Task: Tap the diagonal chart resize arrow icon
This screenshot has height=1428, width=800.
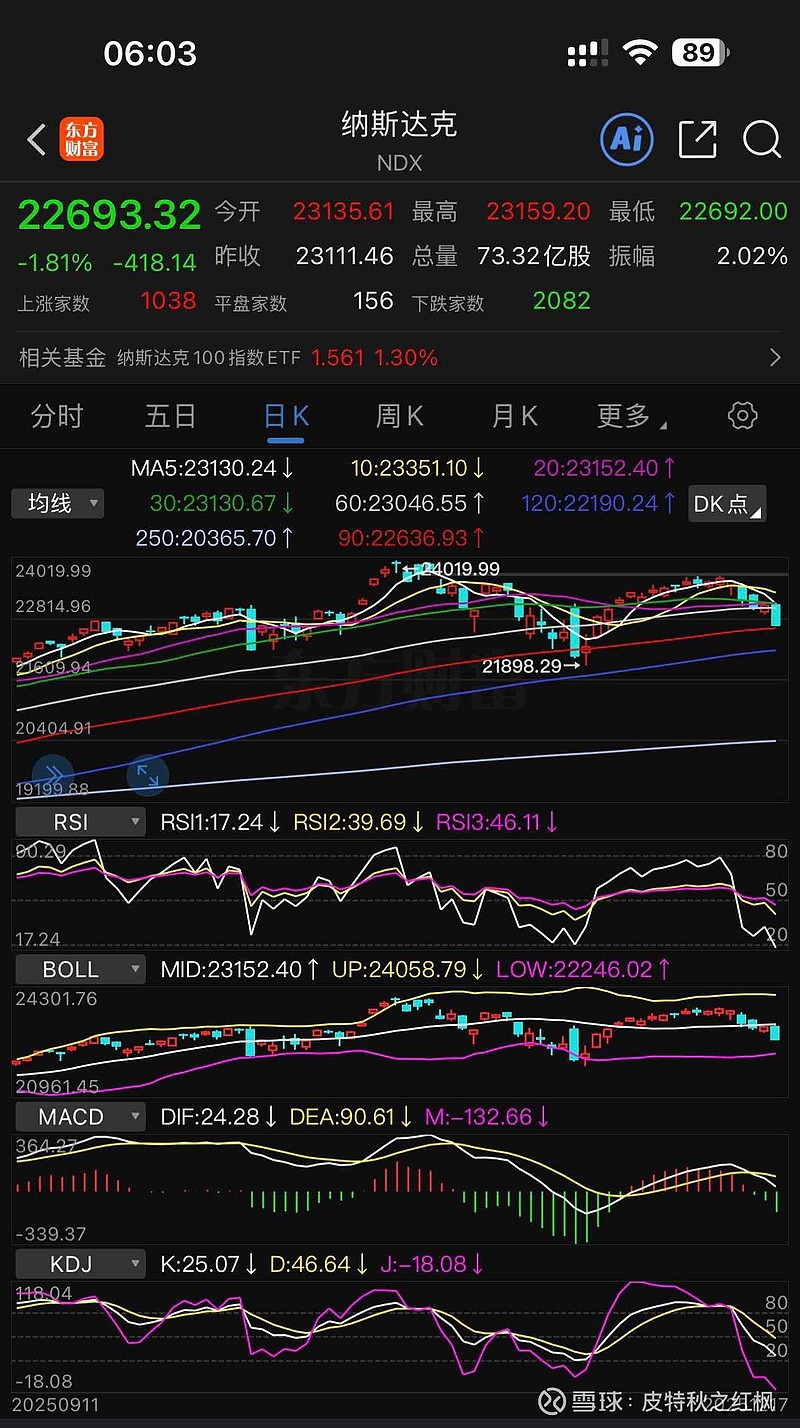Action: [x=148, y=777]
